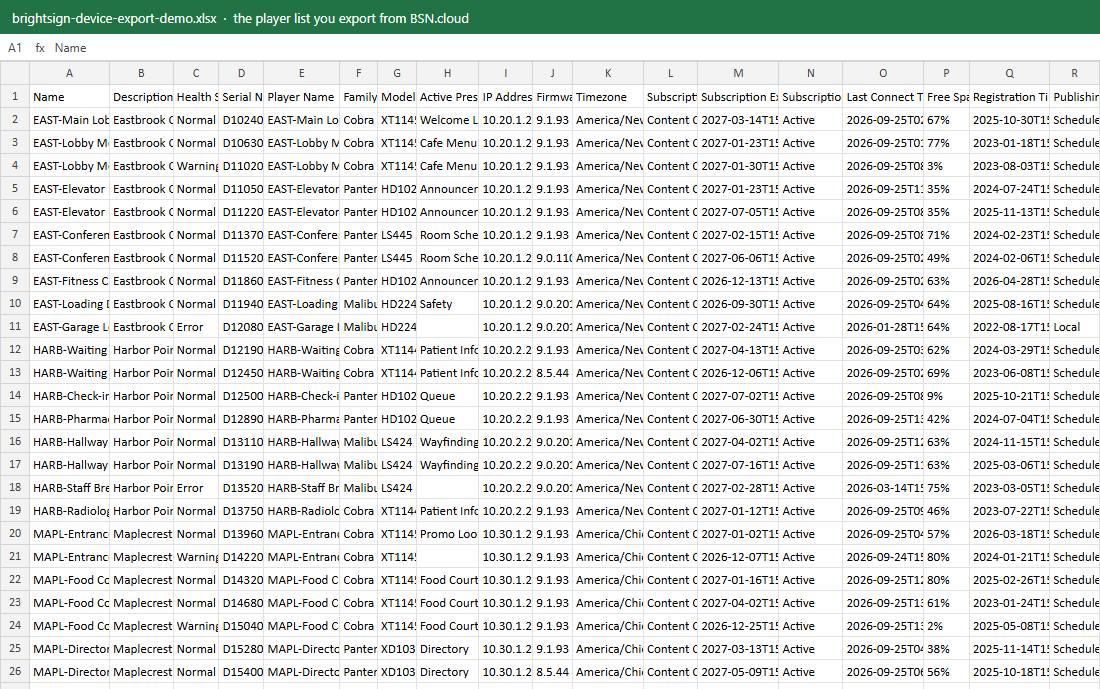Screen dimensions: 1100x689
Task: Select column K header
Action: coord(608,73)
